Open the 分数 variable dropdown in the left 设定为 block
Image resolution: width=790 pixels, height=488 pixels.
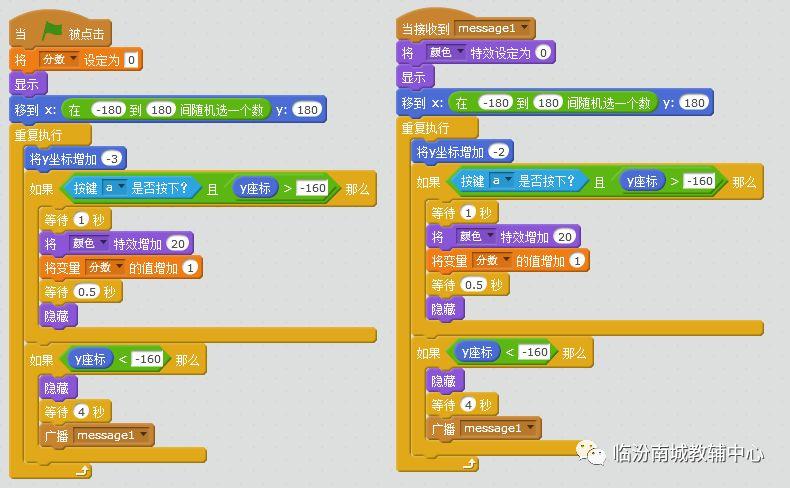click(59, 59)
